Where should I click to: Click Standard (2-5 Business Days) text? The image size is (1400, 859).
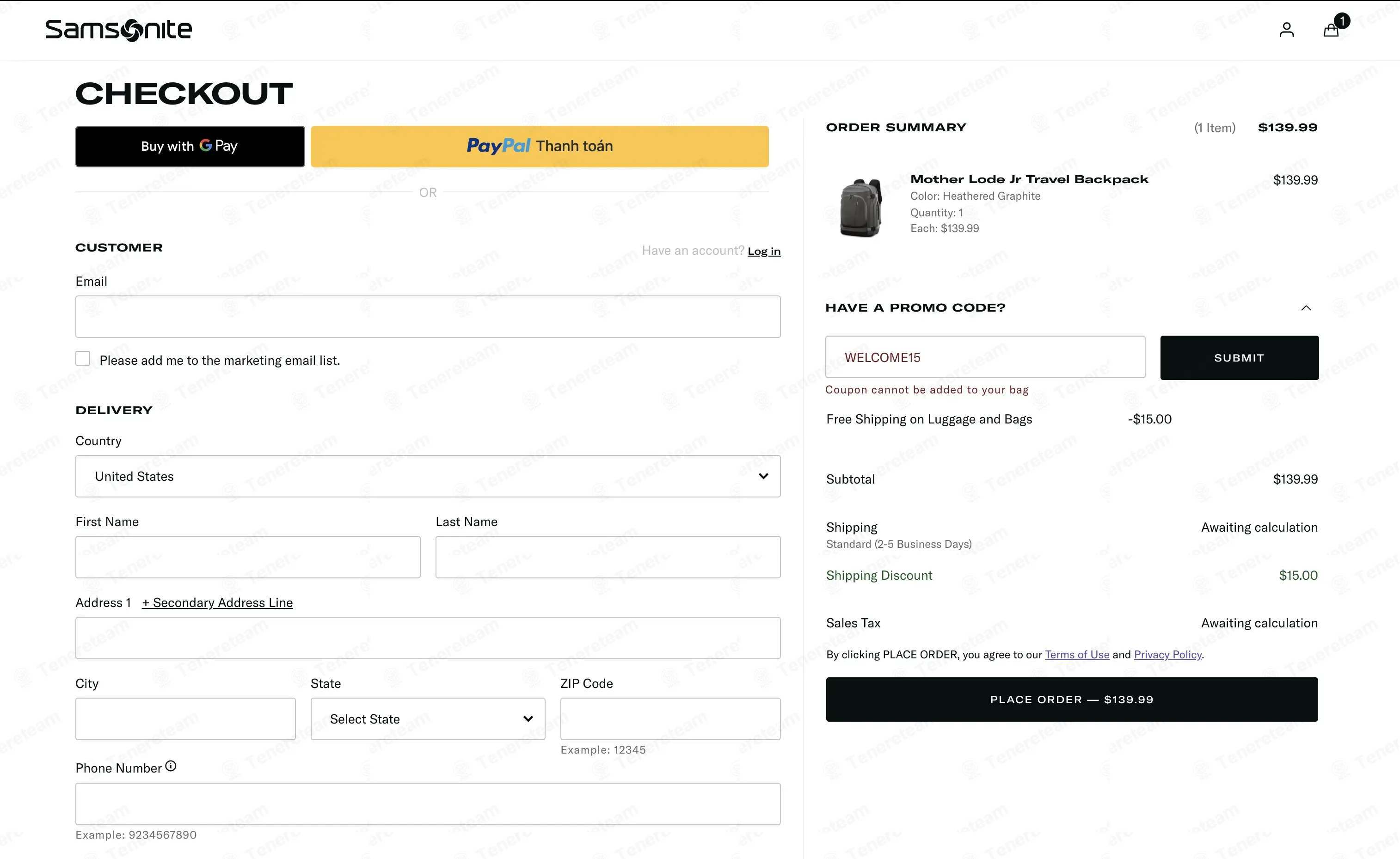tap(899, 544)
